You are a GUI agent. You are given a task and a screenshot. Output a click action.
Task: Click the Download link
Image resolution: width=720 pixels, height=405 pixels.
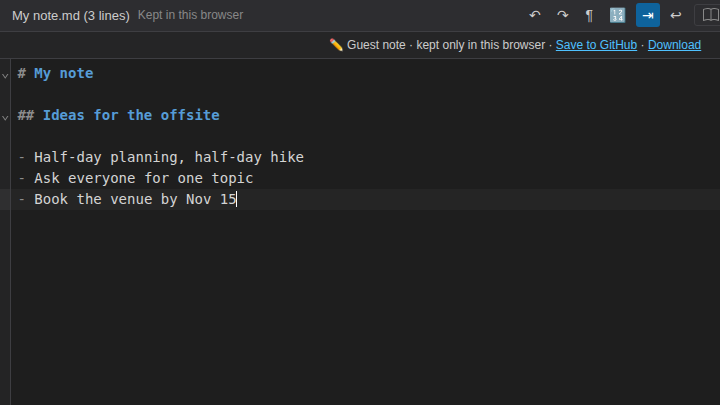674,45
